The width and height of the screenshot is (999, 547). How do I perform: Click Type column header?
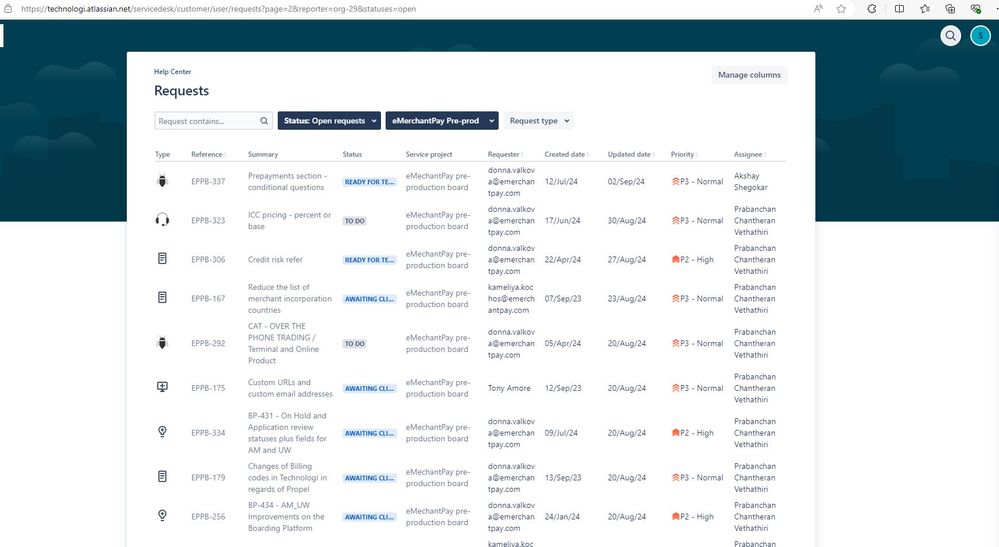[162, 154]
